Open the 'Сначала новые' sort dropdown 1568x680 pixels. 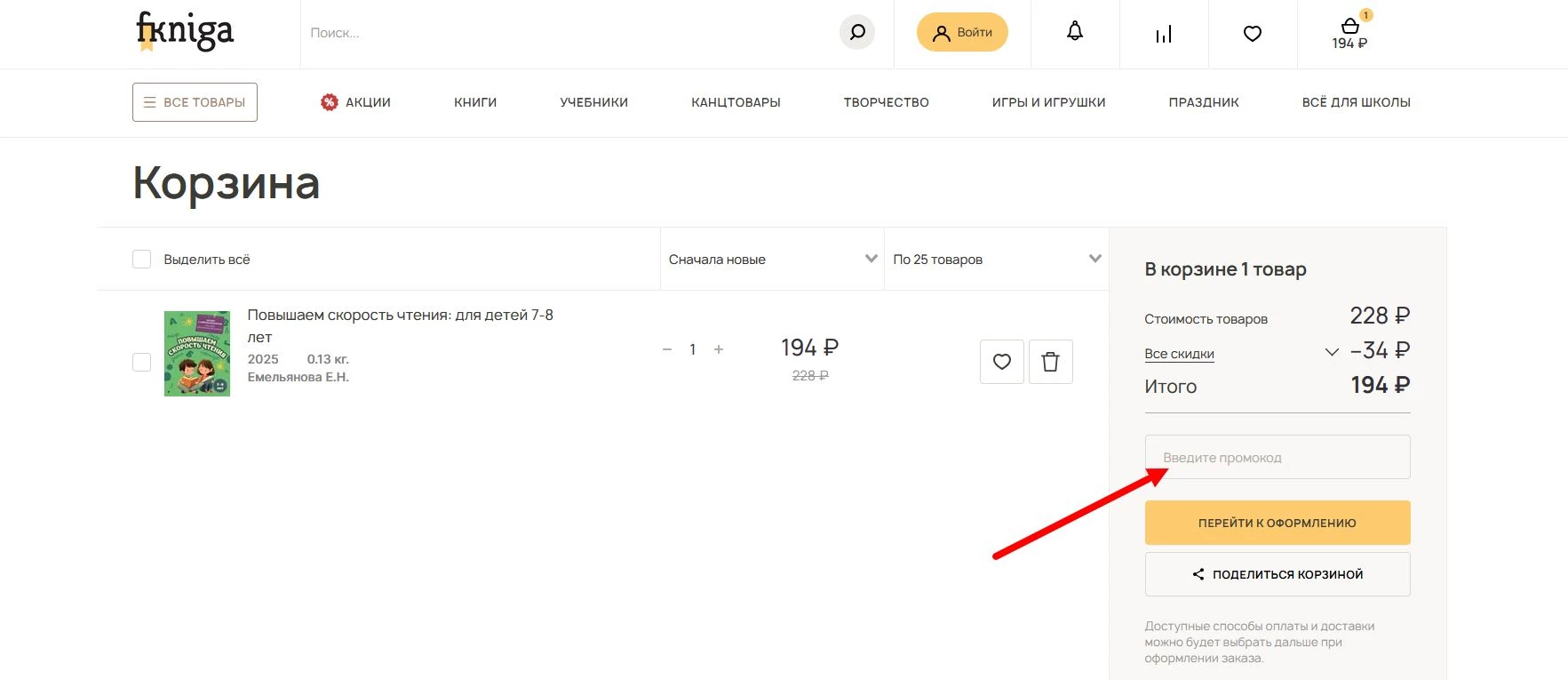[x=771, y=260]
